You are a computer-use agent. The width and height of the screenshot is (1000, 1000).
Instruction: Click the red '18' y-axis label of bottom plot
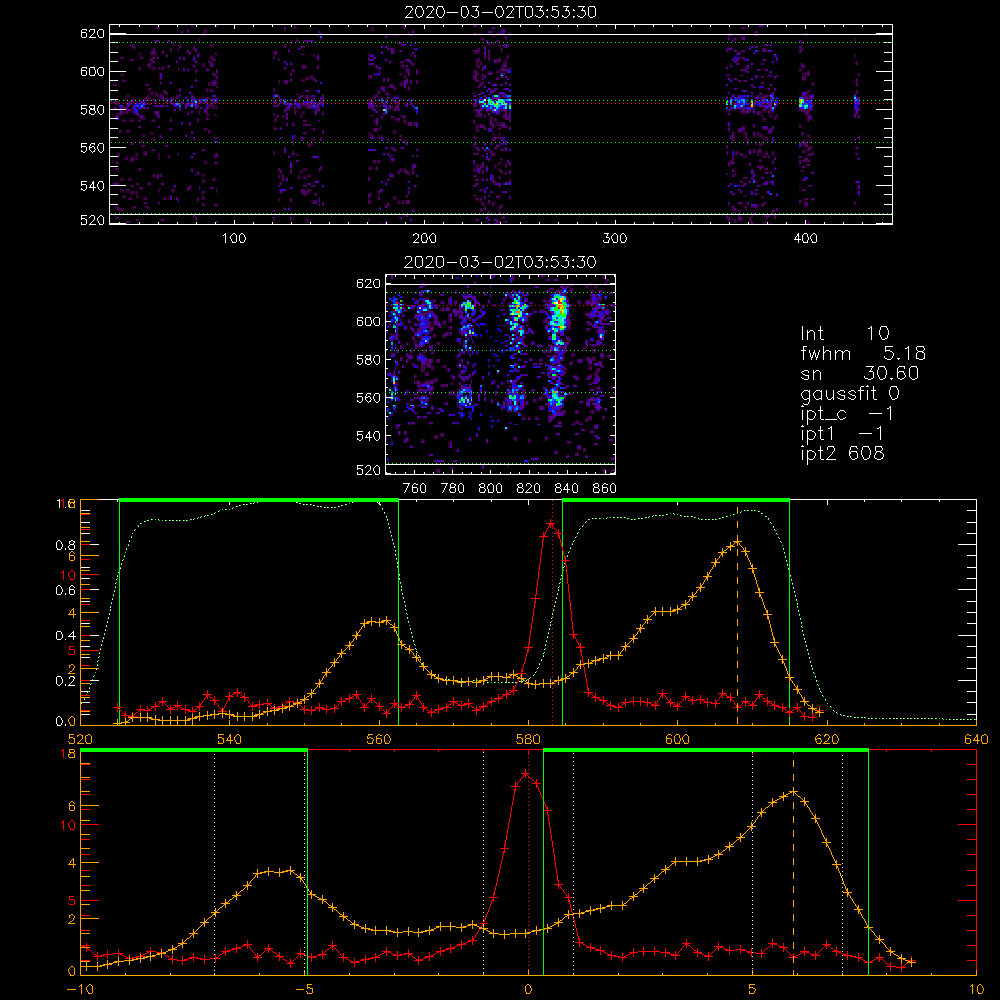click(x=68, y=754)
